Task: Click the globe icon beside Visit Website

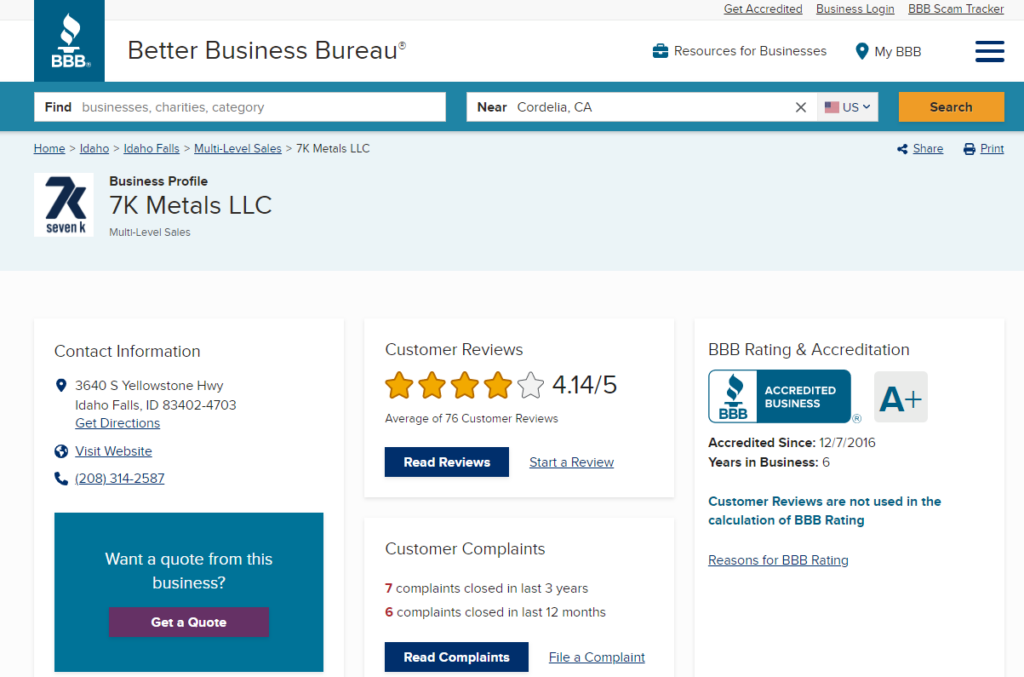Action: pos(61,451)
